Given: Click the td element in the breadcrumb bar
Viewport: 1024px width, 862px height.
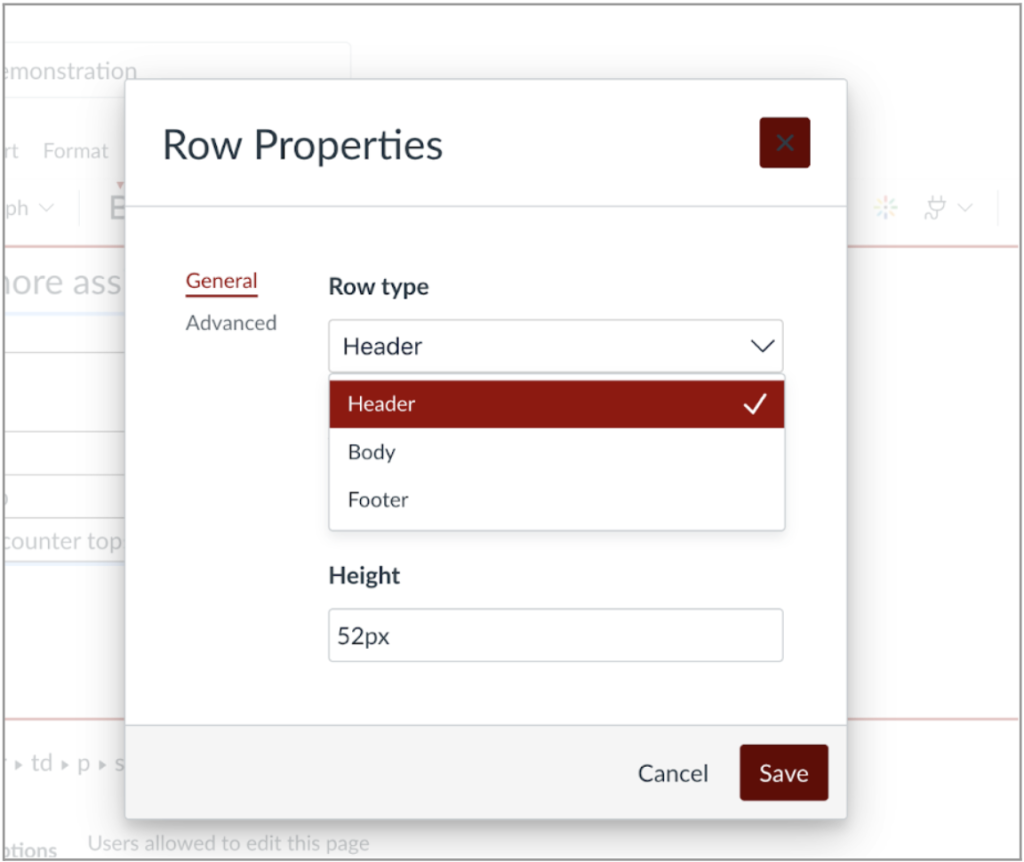Looking at the screenshot, I should pos(41,763).
